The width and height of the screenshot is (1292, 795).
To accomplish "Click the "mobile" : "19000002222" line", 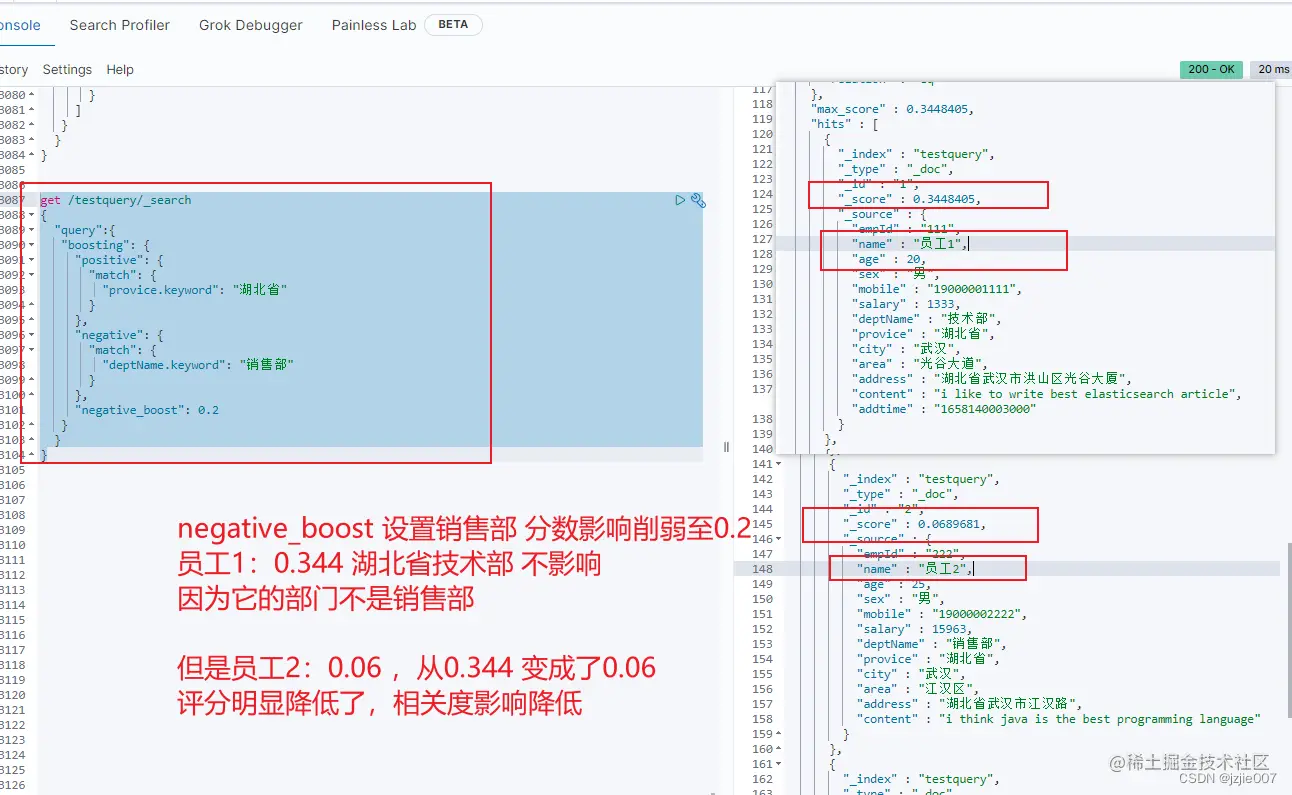I will [x=943, y=614].
